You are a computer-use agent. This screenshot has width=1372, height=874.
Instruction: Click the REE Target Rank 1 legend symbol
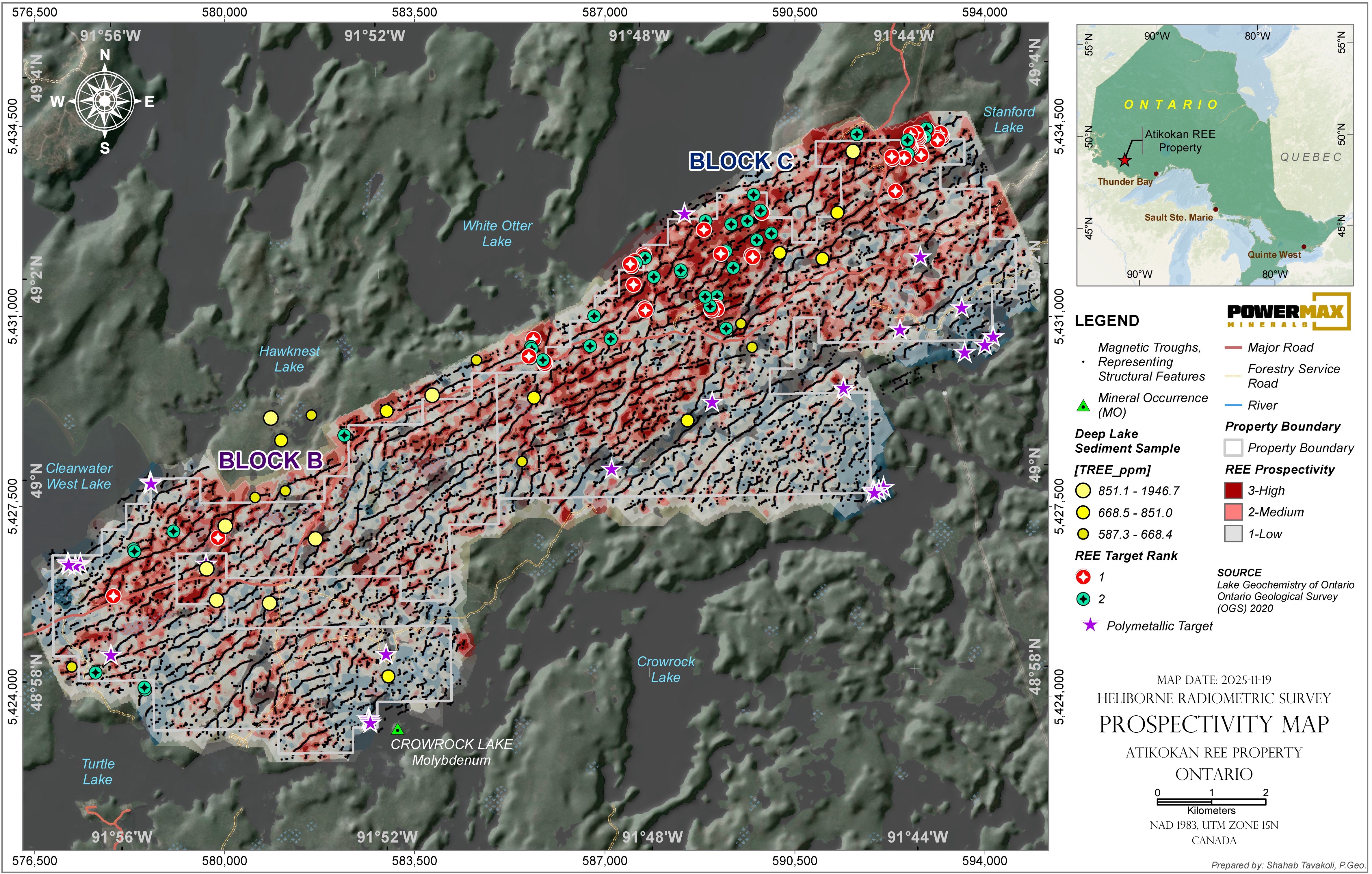[x=1083, y=577]
